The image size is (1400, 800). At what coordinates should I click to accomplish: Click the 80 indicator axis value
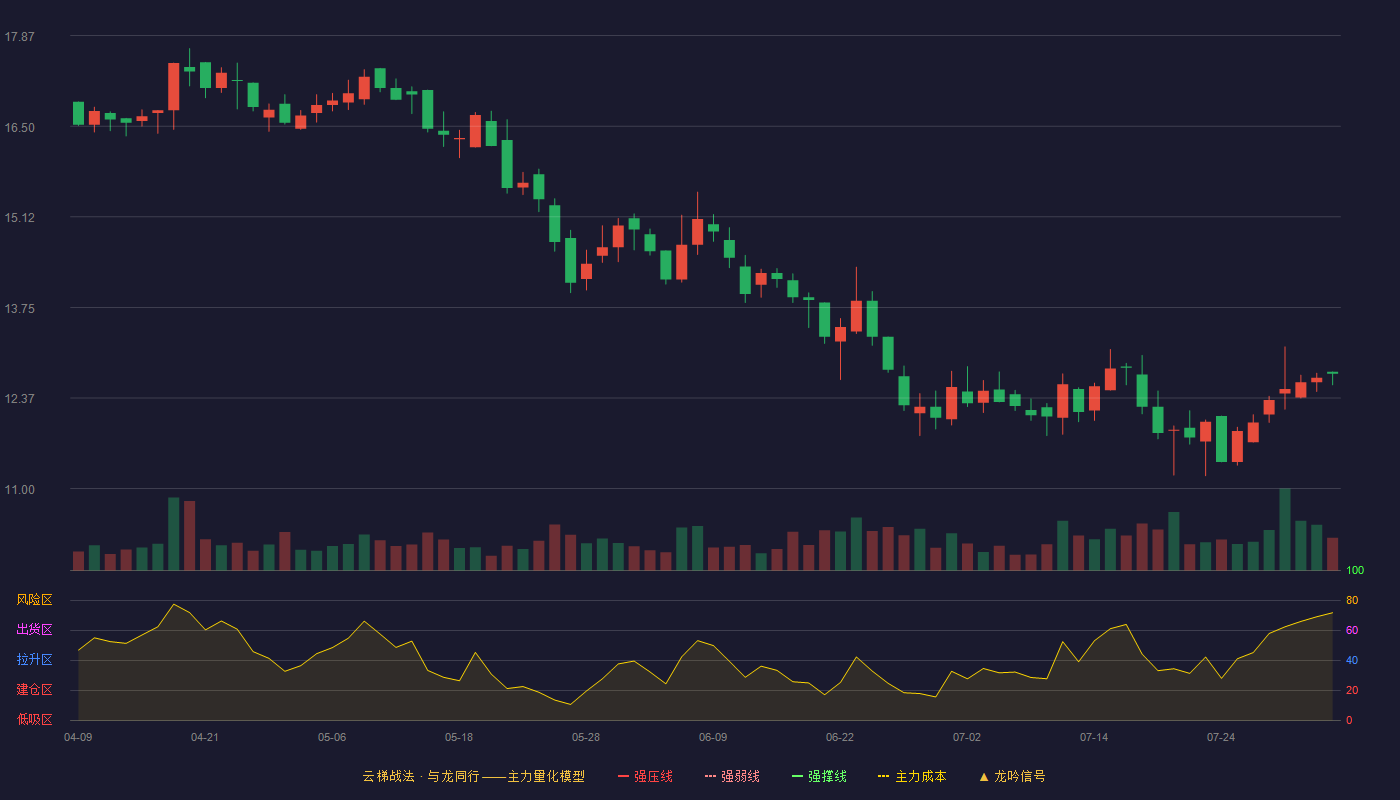tap(1352, 600)
